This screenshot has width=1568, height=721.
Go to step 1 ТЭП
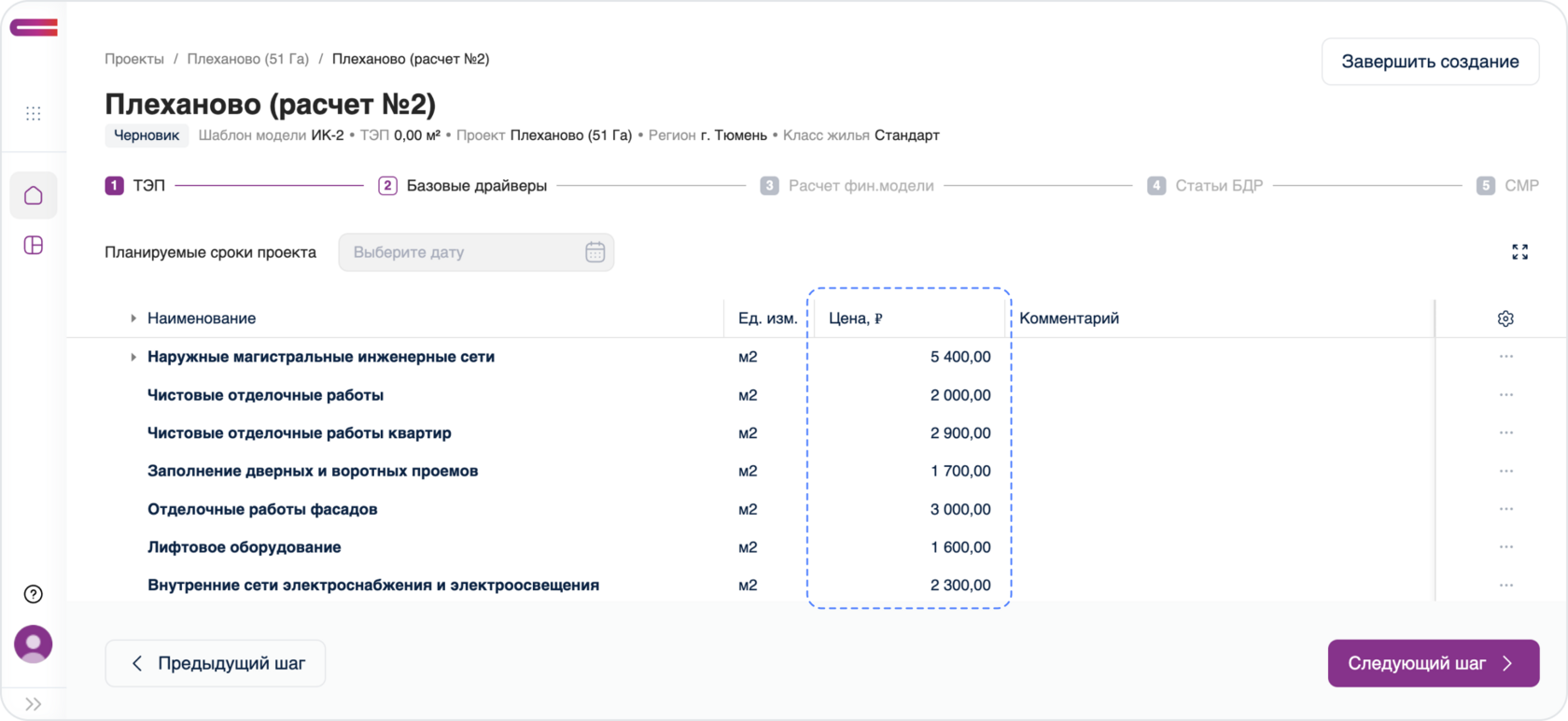135,186
